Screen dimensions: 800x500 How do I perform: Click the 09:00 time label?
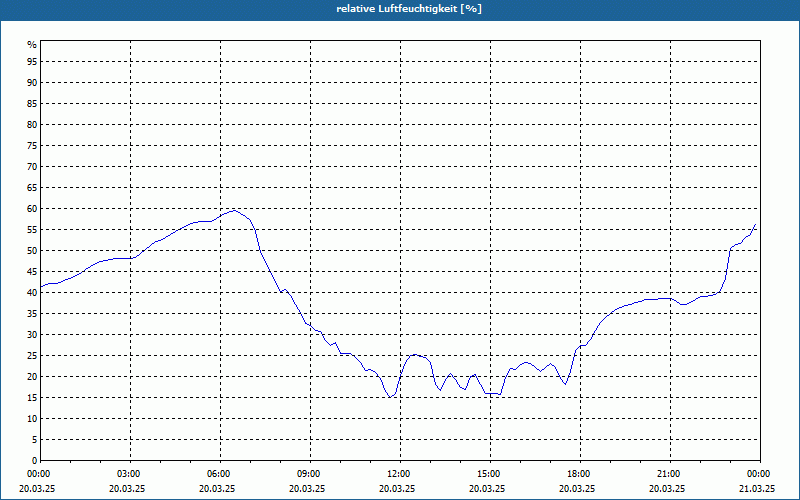coord(309,474)
